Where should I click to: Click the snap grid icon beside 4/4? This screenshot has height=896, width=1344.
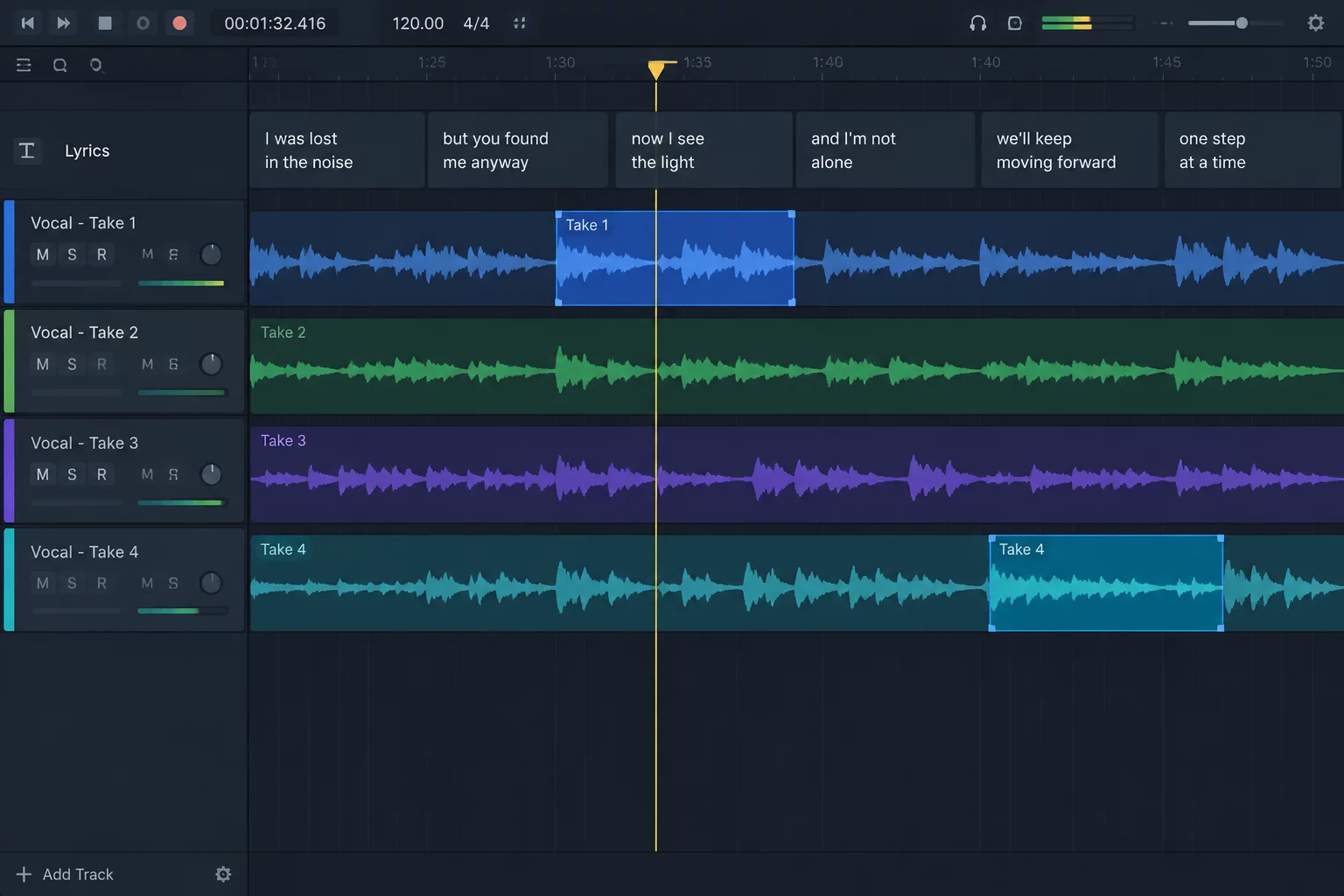[520, 23]
